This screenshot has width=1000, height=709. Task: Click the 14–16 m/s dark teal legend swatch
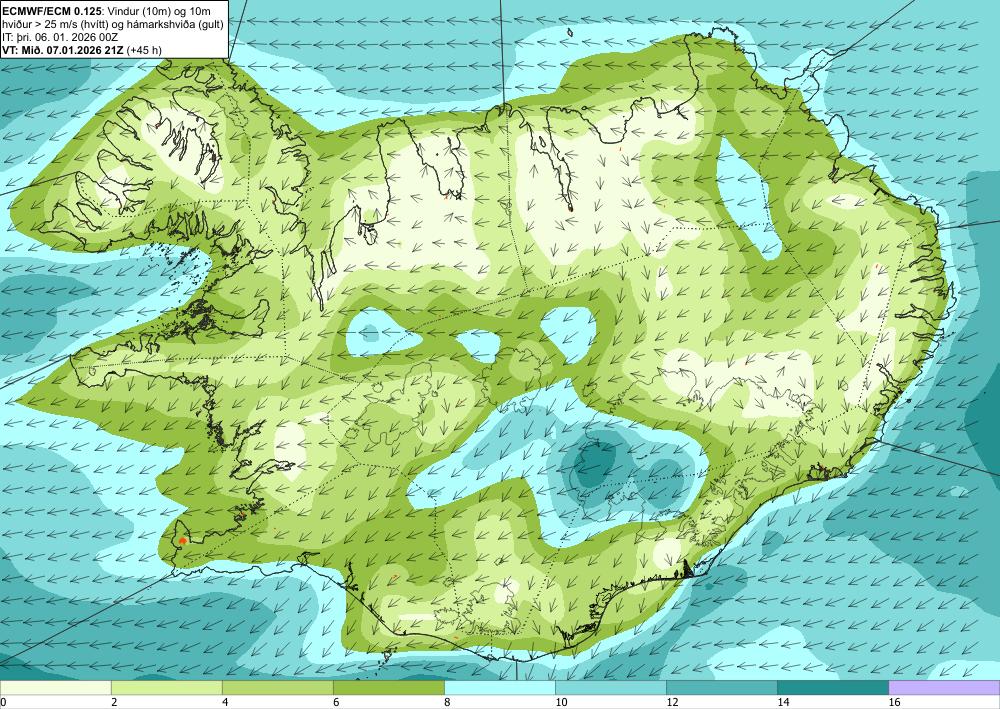click(x=832, y=687)
